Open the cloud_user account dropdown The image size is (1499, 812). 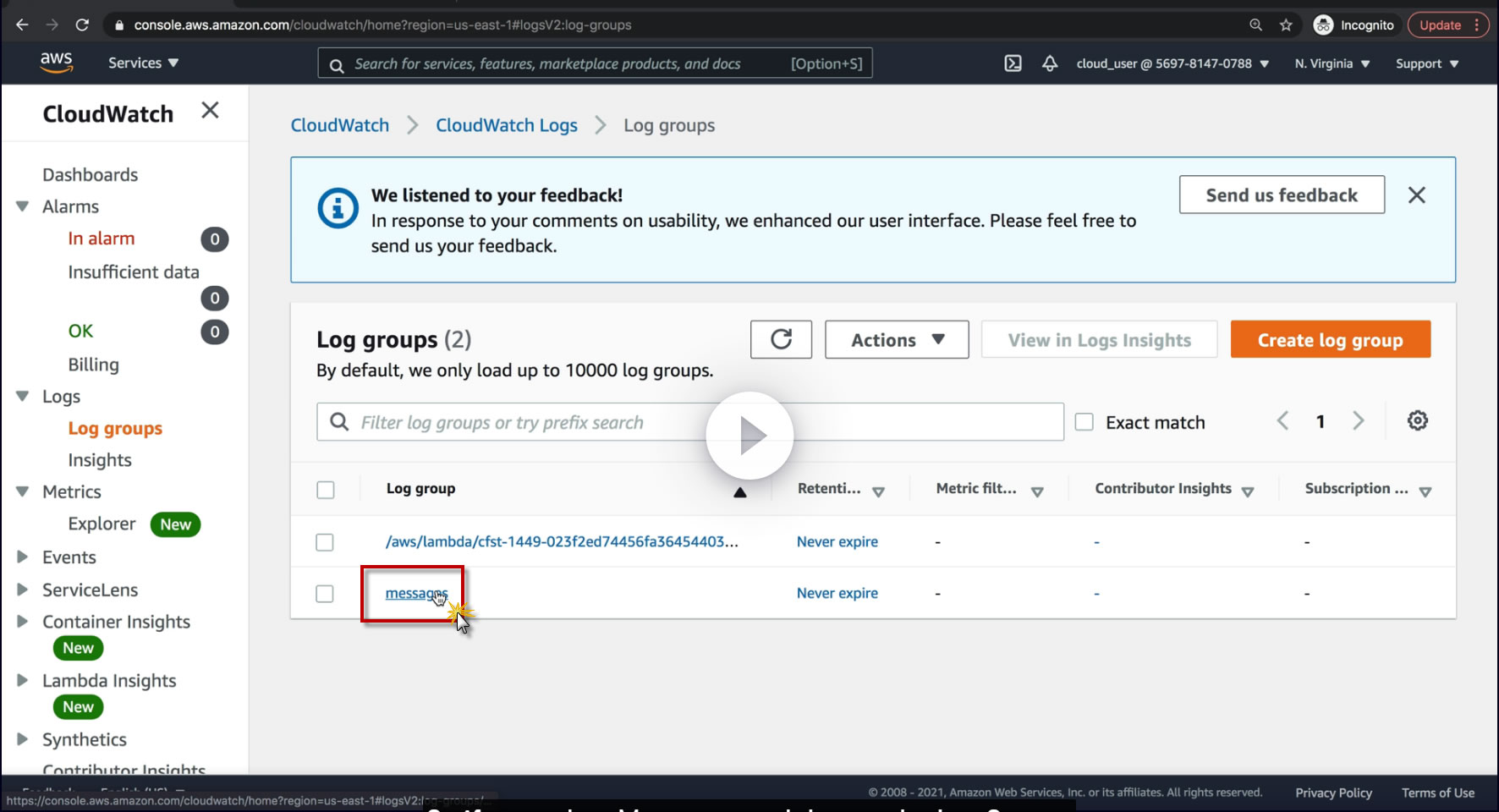coord(1172,63)
